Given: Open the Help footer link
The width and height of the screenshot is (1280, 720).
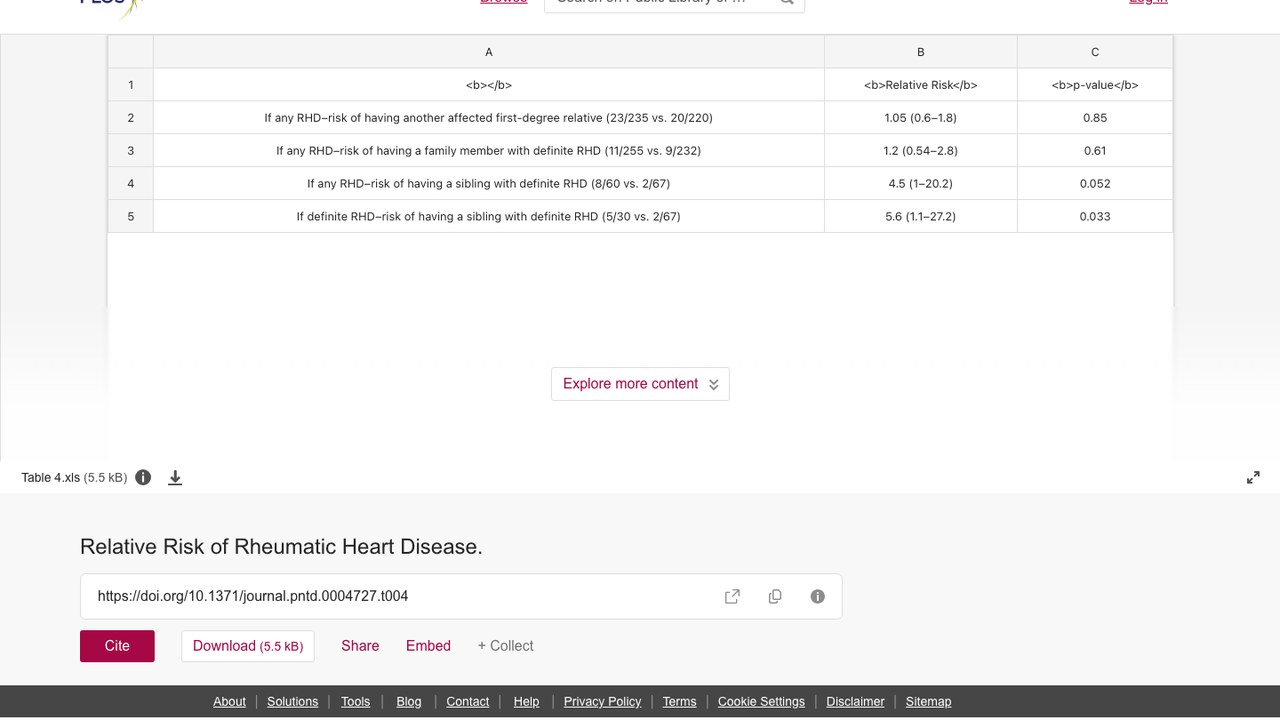Looking at the screenshot, I should 526,702.
